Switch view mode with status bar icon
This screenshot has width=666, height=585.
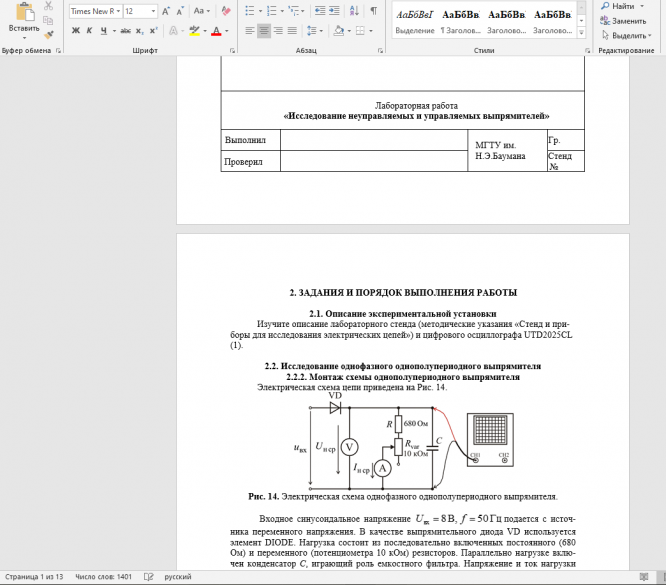[644, 577]
